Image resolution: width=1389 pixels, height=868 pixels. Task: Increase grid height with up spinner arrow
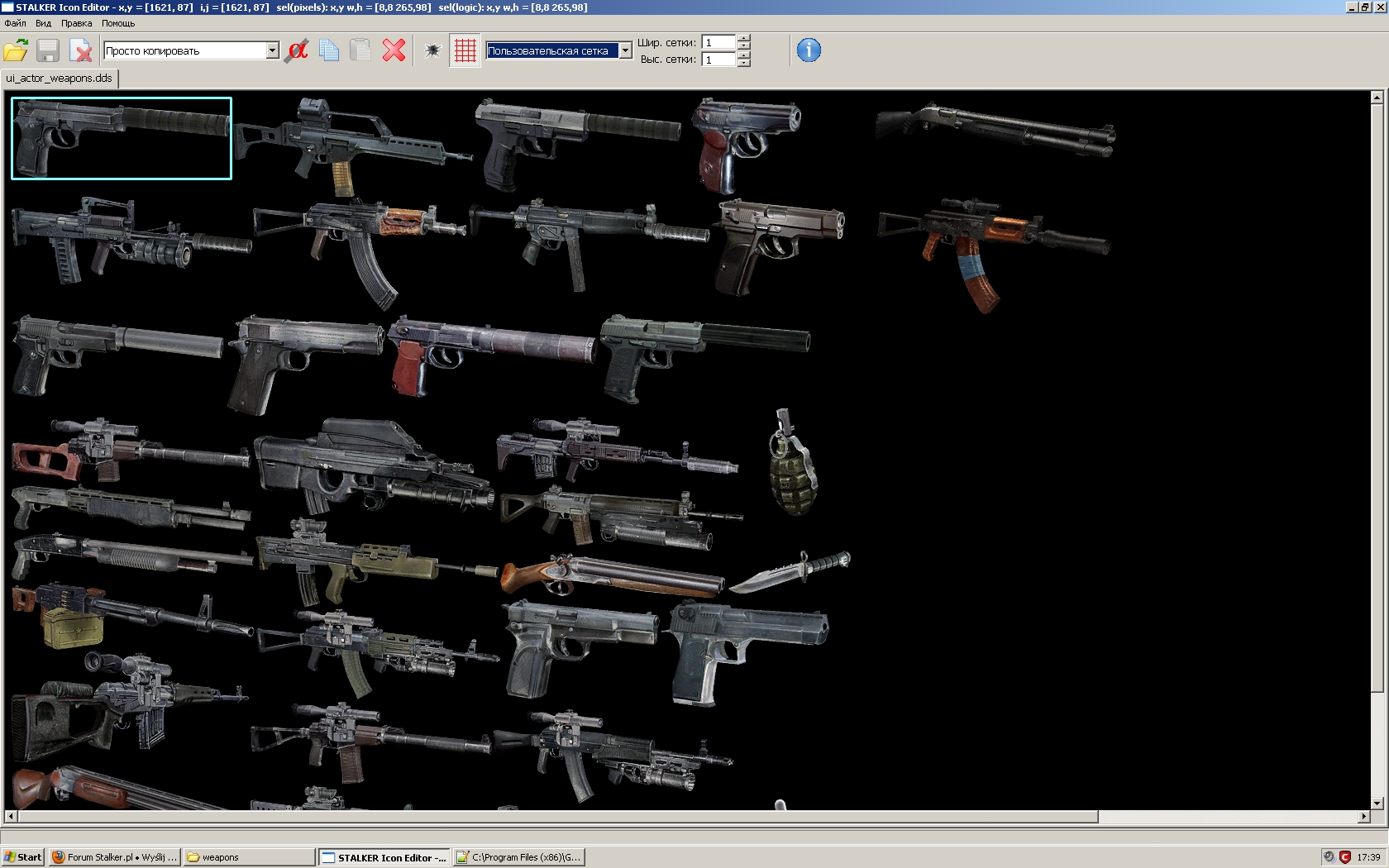click(x=744, y=55)
